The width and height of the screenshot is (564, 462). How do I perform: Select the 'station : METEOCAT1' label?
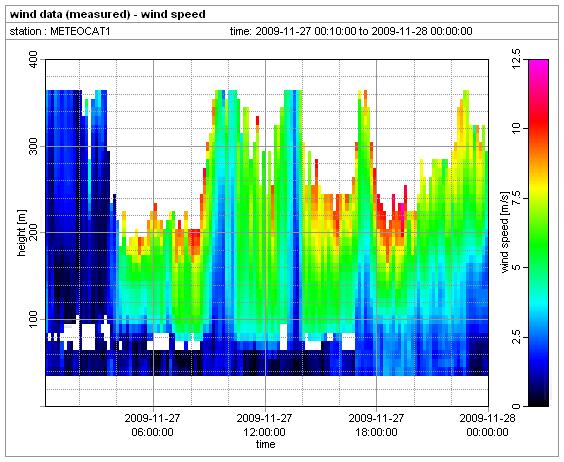[60, 31]
